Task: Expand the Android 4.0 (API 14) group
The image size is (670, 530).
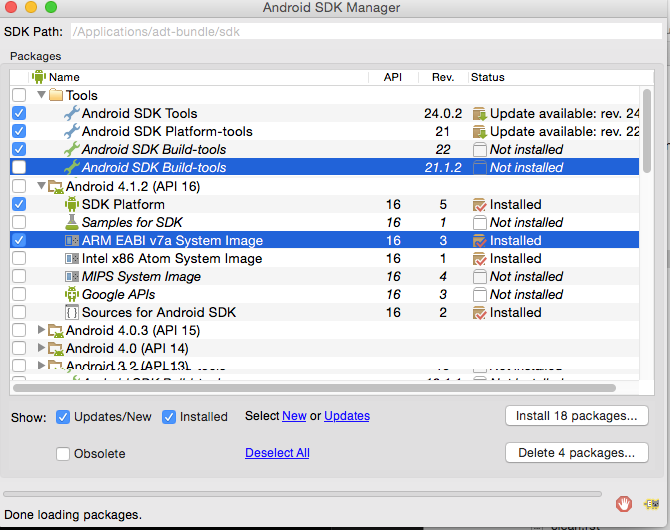Action: click(x=41, y=347)
